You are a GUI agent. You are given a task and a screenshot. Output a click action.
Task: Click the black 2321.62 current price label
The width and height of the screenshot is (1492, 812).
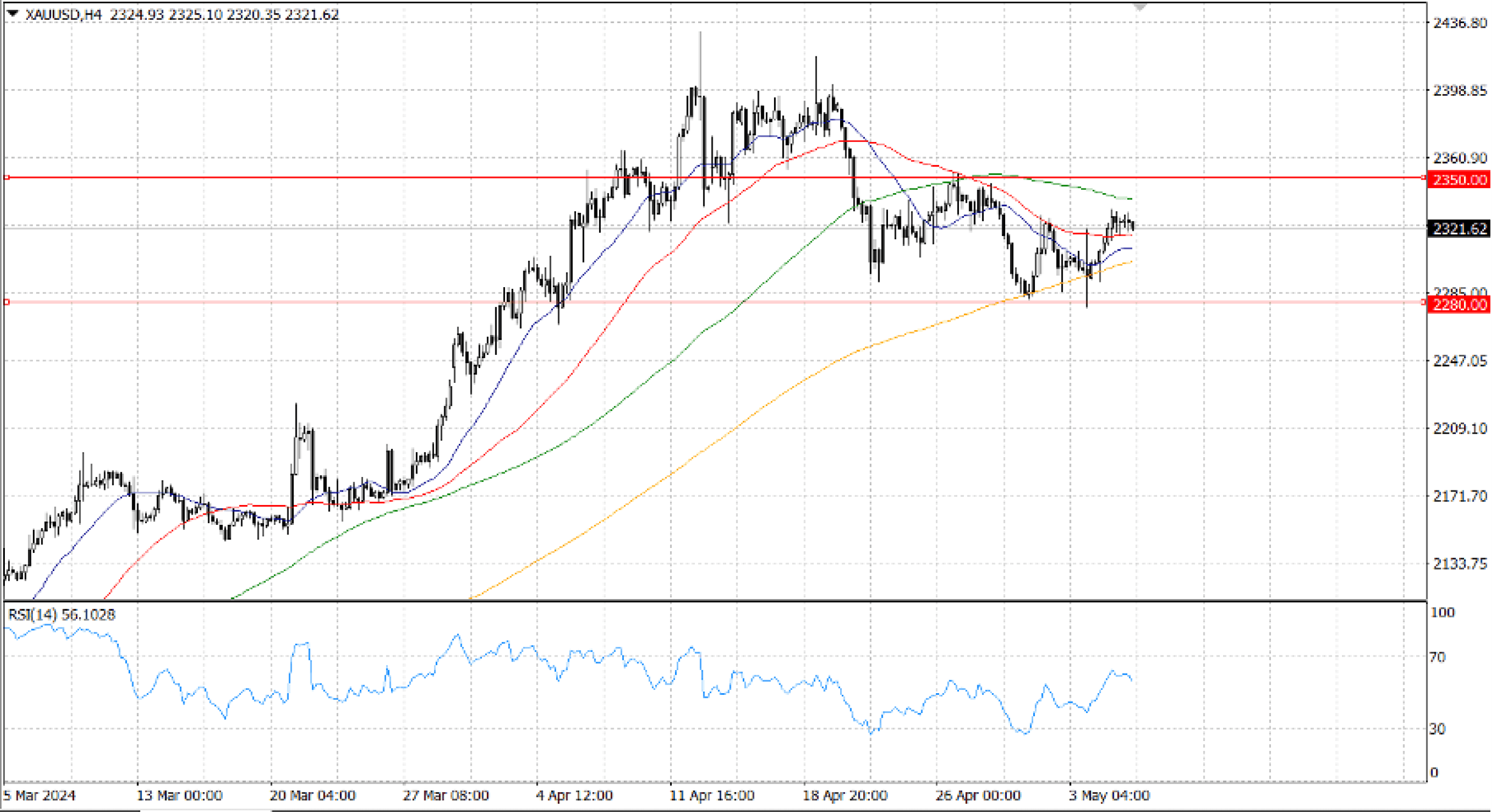click(1460, 229)
